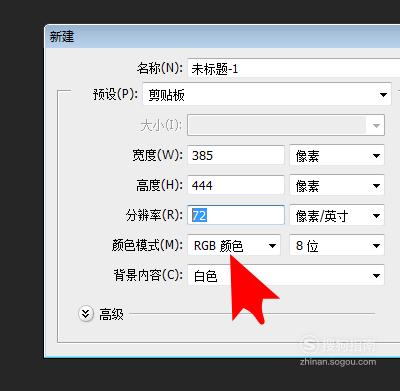
Task: Click the 宽度(W): label
Action: point(157,155)
